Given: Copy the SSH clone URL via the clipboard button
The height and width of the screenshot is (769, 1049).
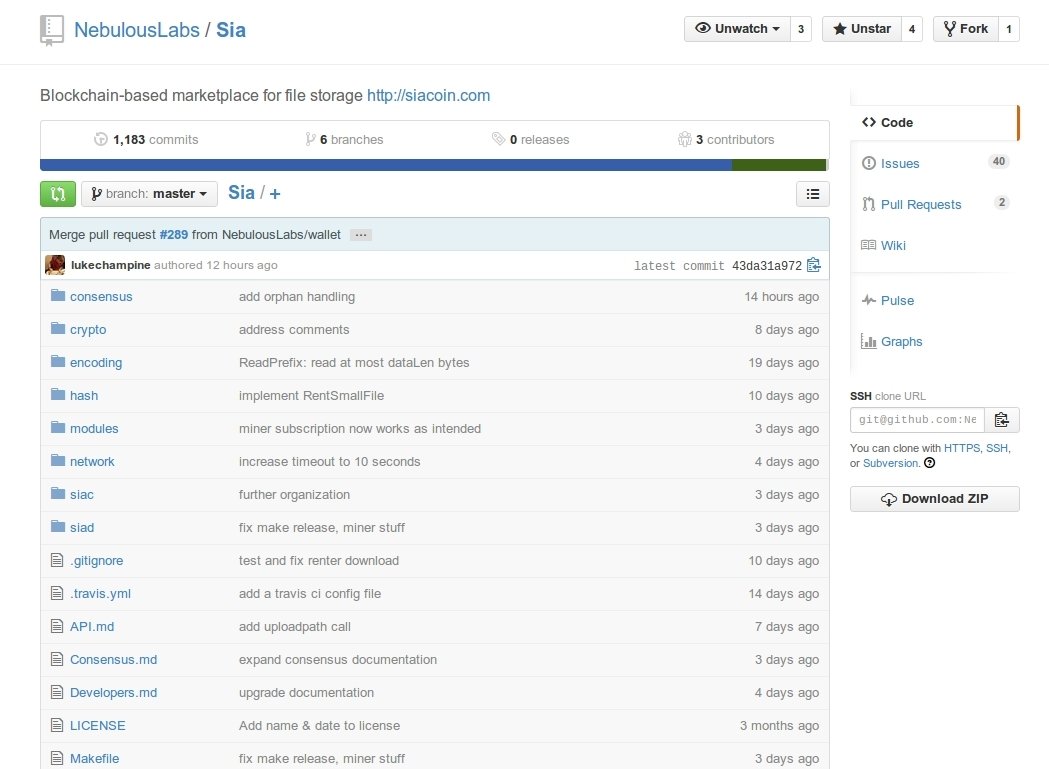Looking at the screenshot, I should (1002, 420).
